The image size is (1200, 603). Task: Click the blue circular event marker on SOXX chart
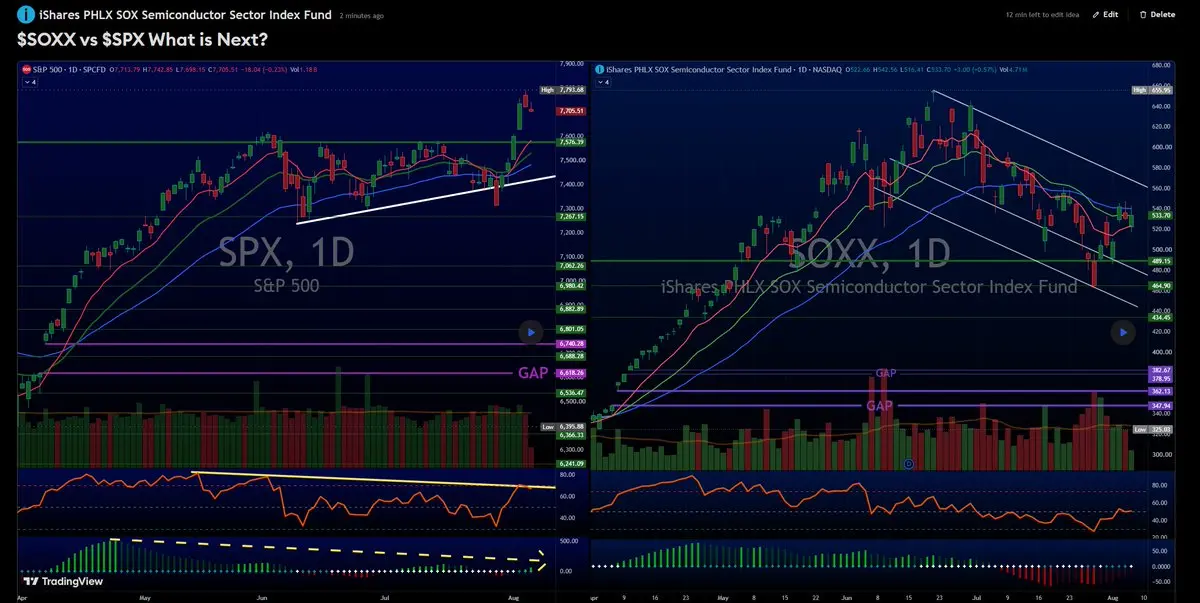908,464
